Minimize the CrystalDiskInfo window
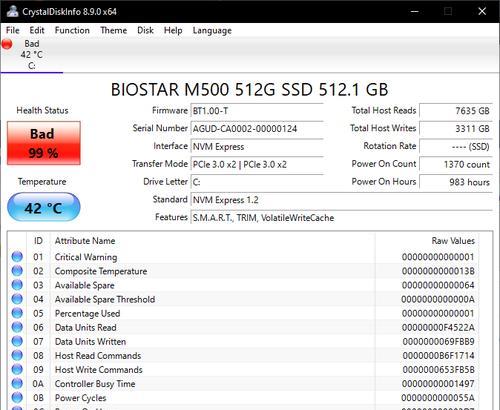 [414, 11]
